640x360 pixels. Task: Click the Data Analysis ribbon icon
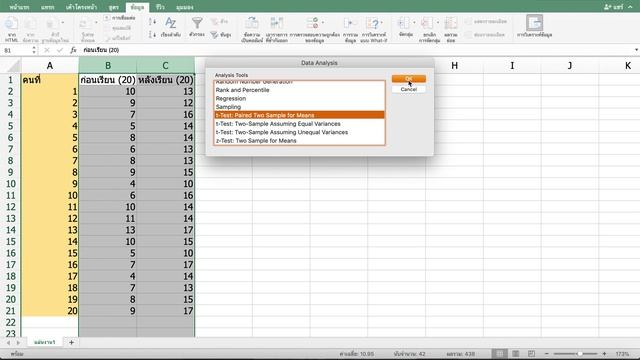coord(534,23)
